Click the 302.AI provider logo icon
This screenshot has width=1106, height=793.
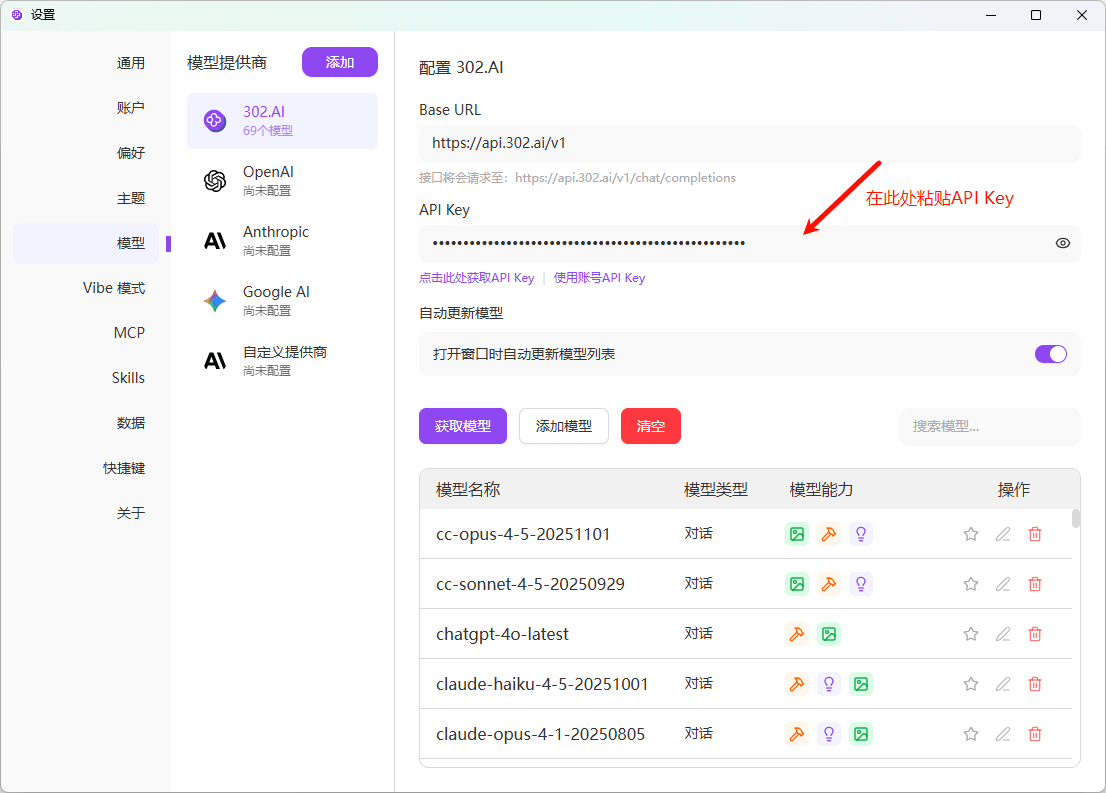point(214,121)
